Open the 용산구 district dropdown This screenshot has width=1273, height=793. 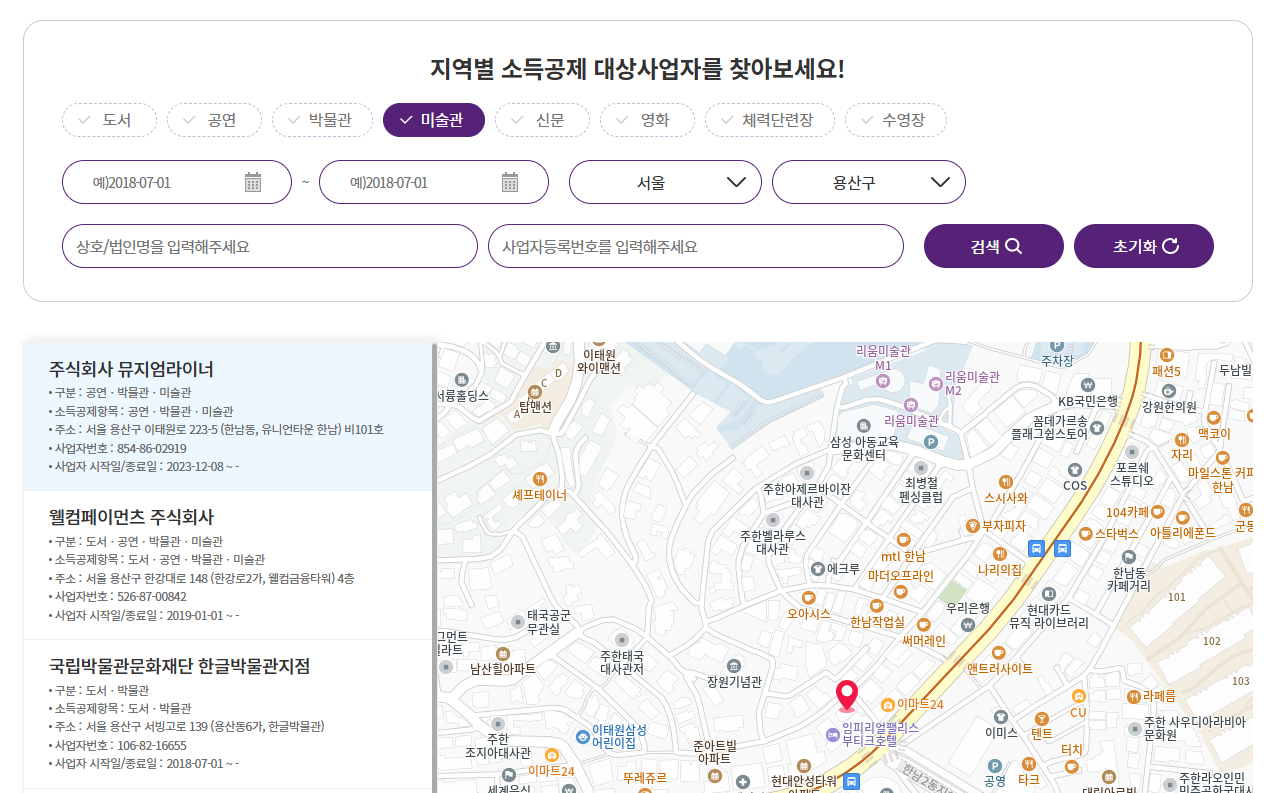(x=869, y=182)
